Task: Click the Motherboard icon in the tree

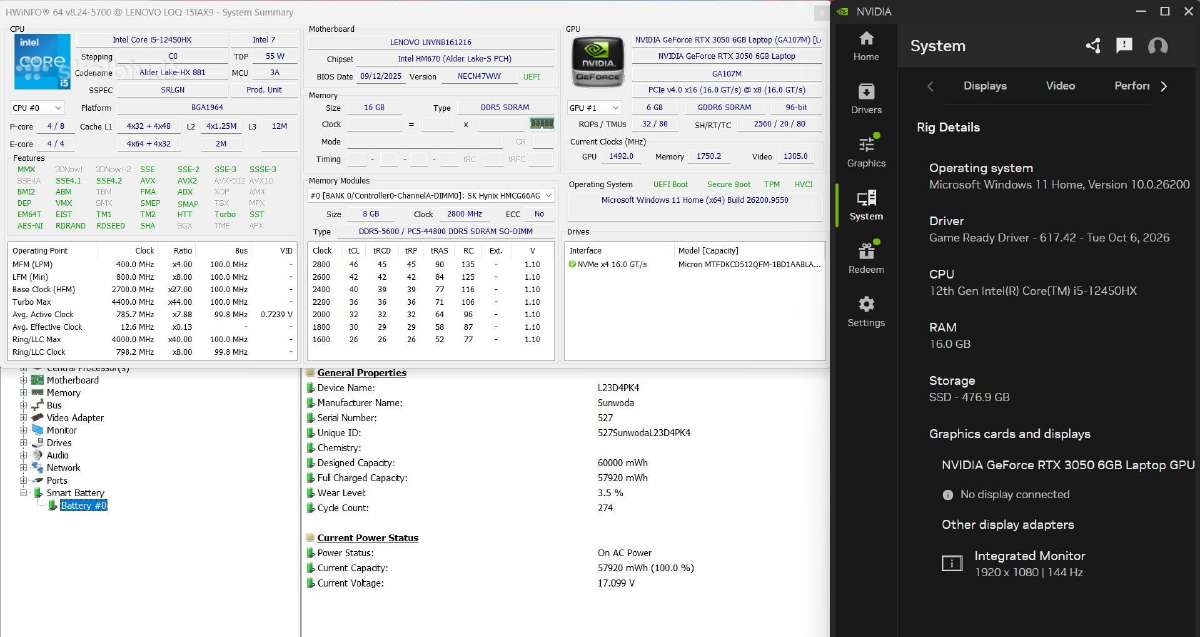Action: [37, 380]
